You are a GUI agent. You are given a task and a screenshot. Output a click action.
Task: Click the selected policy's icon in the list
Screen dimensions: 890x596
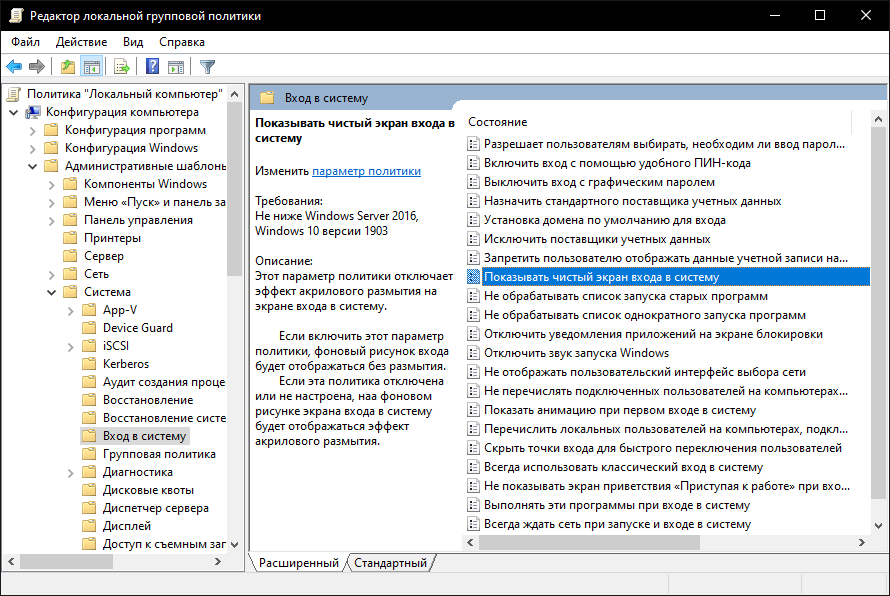[473, 277]
